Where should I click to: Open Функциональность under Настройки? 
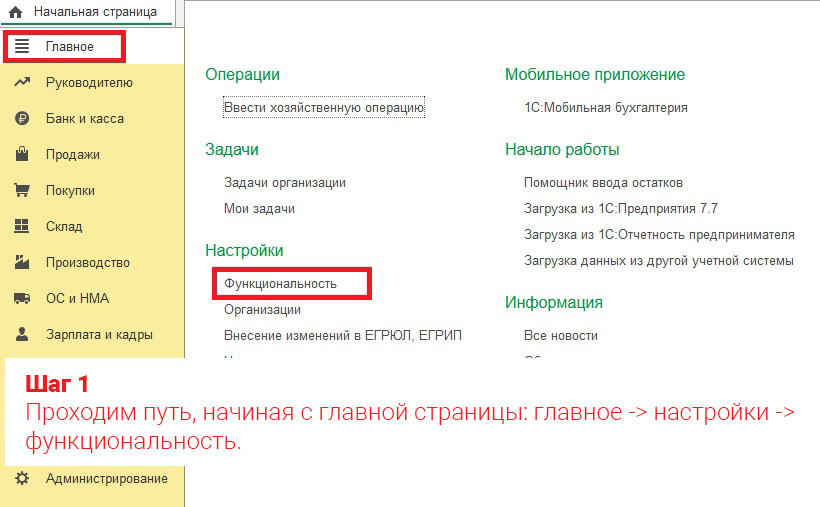280,284
